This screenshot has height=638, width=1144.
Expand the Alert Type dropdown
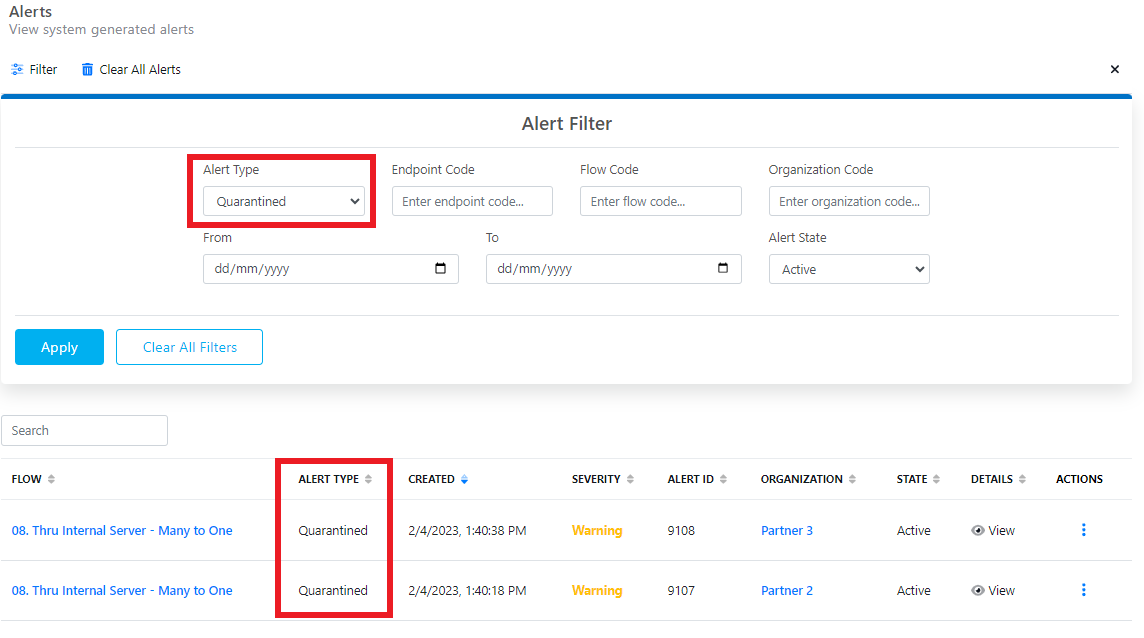tap(284, 201)
